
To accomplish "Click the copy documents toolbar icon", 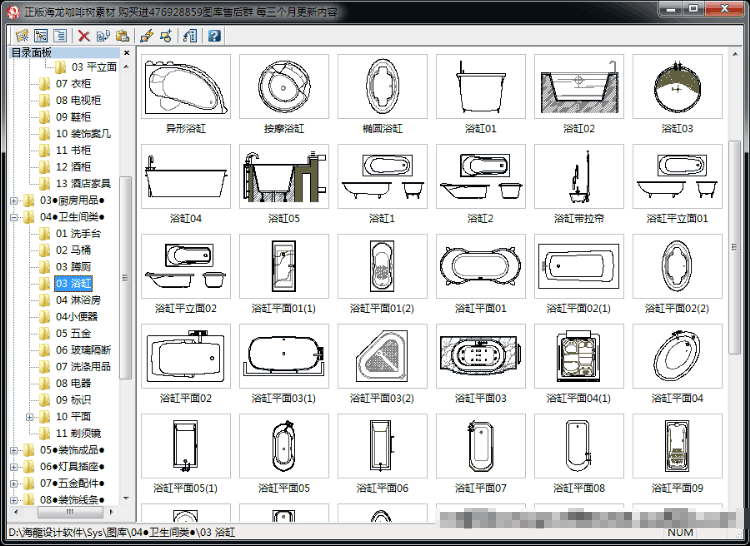I will [x=103, y=36].
